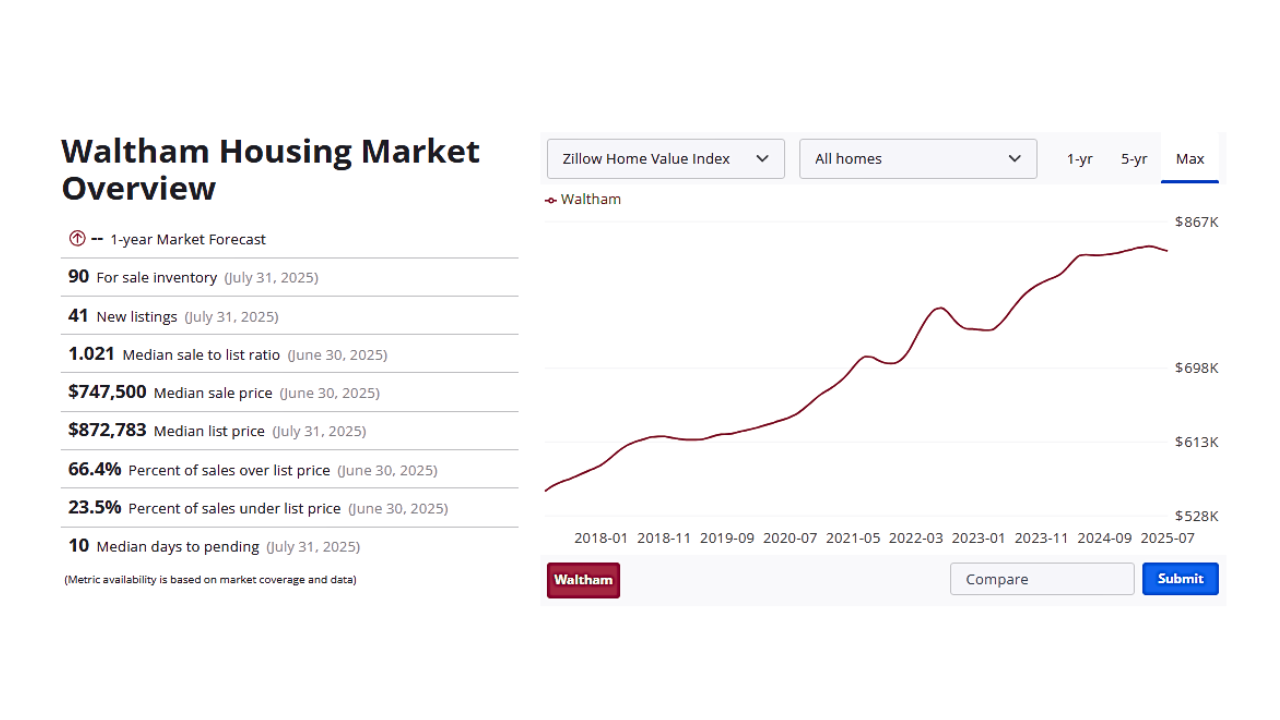The width and height of the screenshot is (1280, 720).
Task: Click the $528K axis label
Action: (x=1196, y=516)
